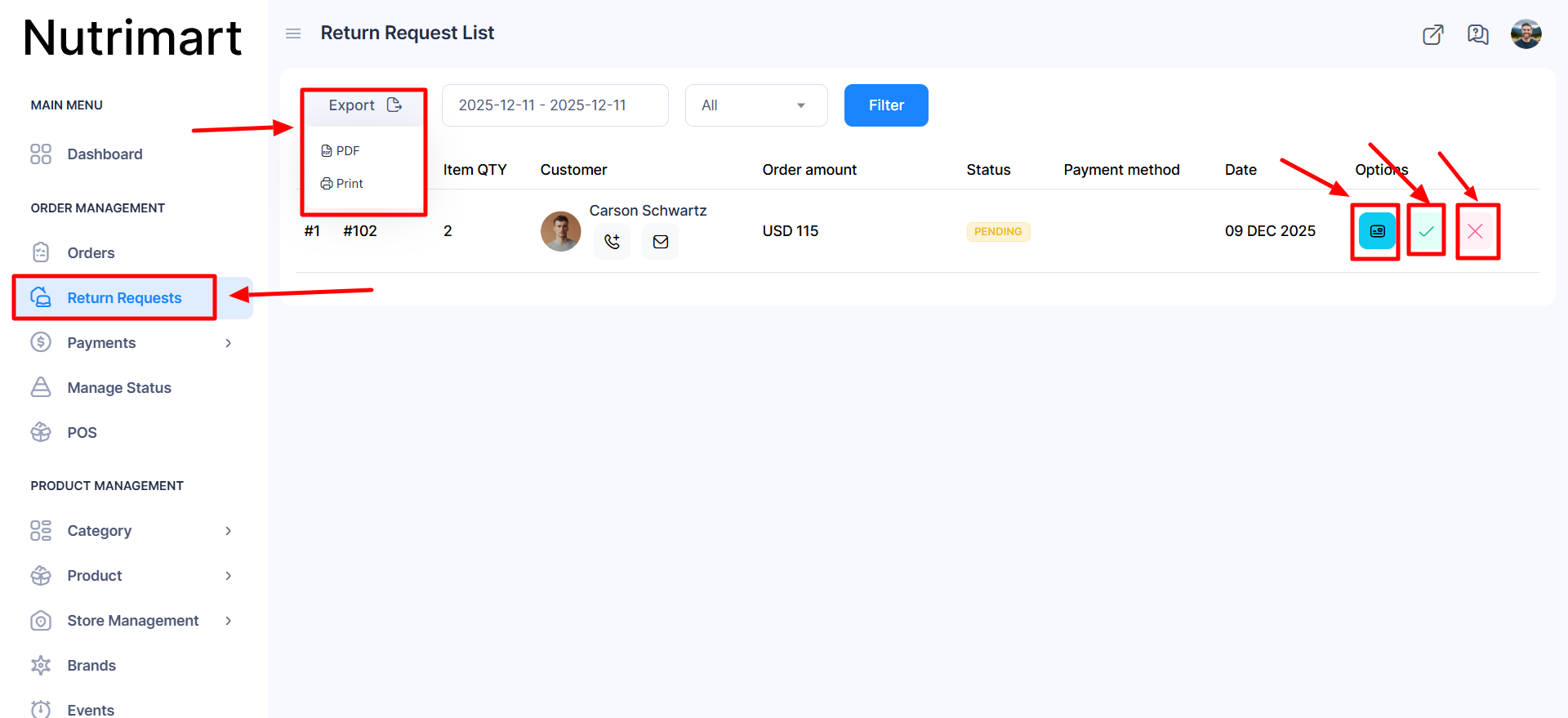This screenshot has height=718, width=1568.
Task: Click the user profile avatar
Action: pos(1526,34)
